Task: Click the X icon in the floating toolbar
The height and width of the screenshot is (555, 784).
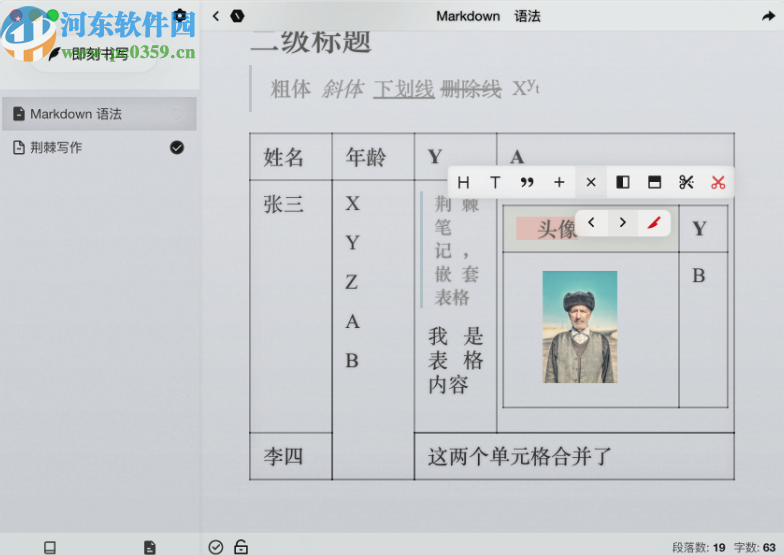Action: click(591, 182)
